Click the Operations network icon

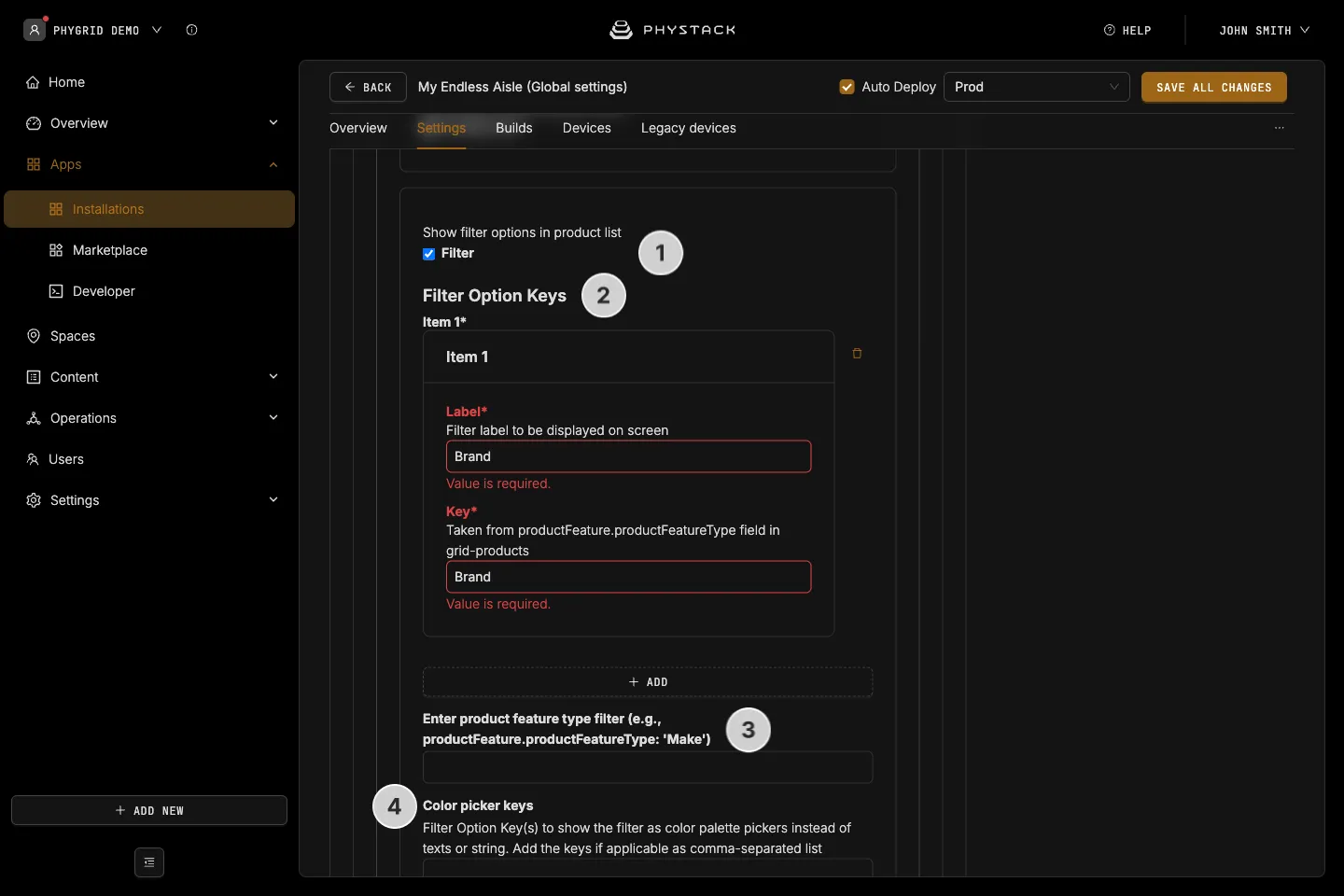(34, 418)
